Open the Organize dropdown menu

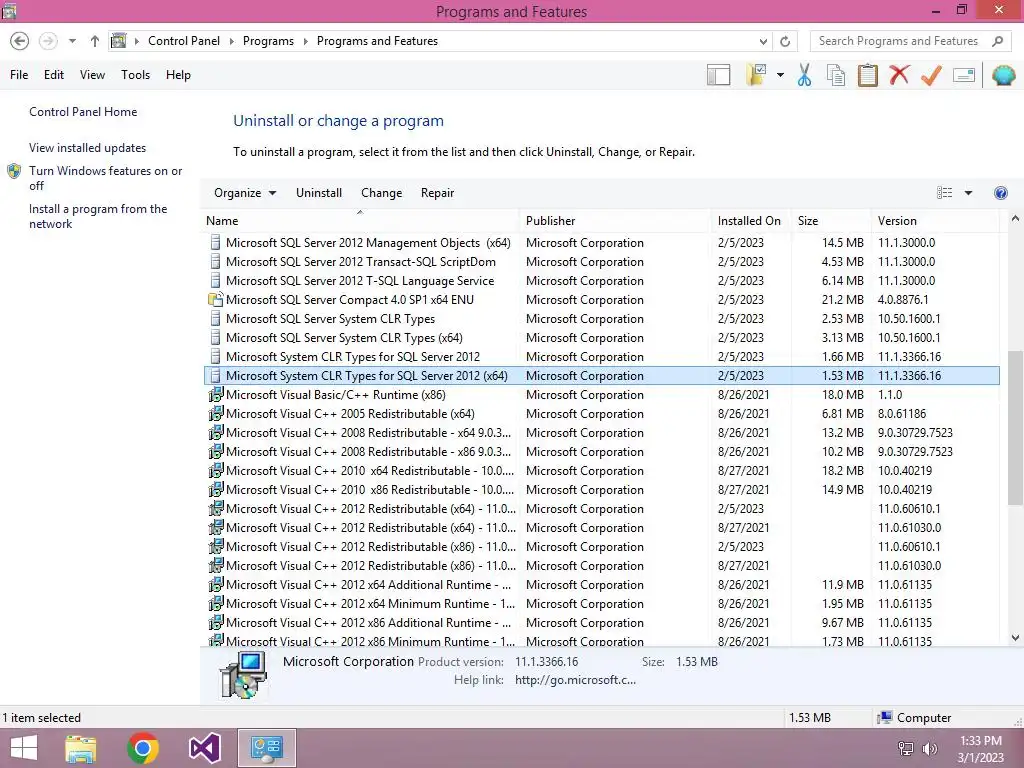(x=245, y=193)
